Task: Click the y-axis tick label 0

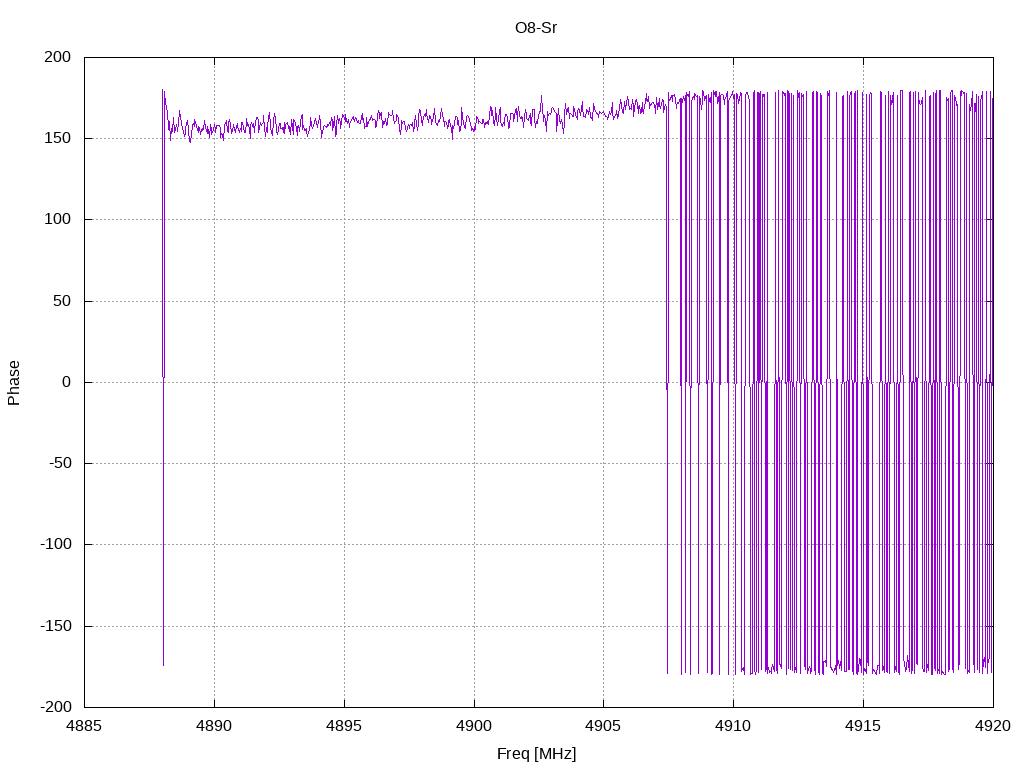Action: click(67, 382)
